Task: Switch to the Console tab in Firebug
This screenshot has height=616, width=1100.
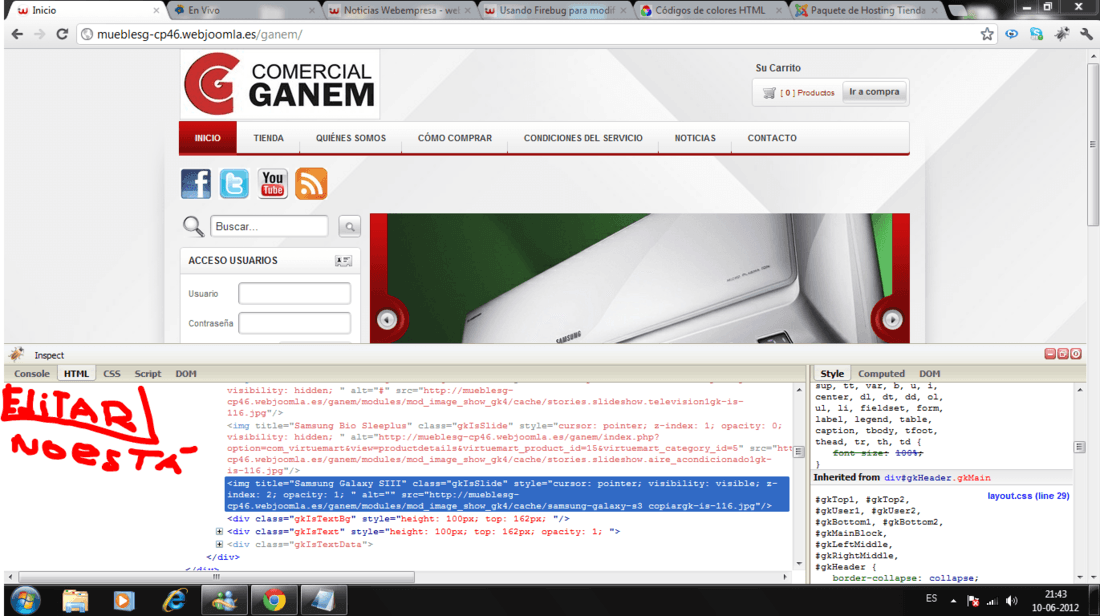Action: point(32,374)
